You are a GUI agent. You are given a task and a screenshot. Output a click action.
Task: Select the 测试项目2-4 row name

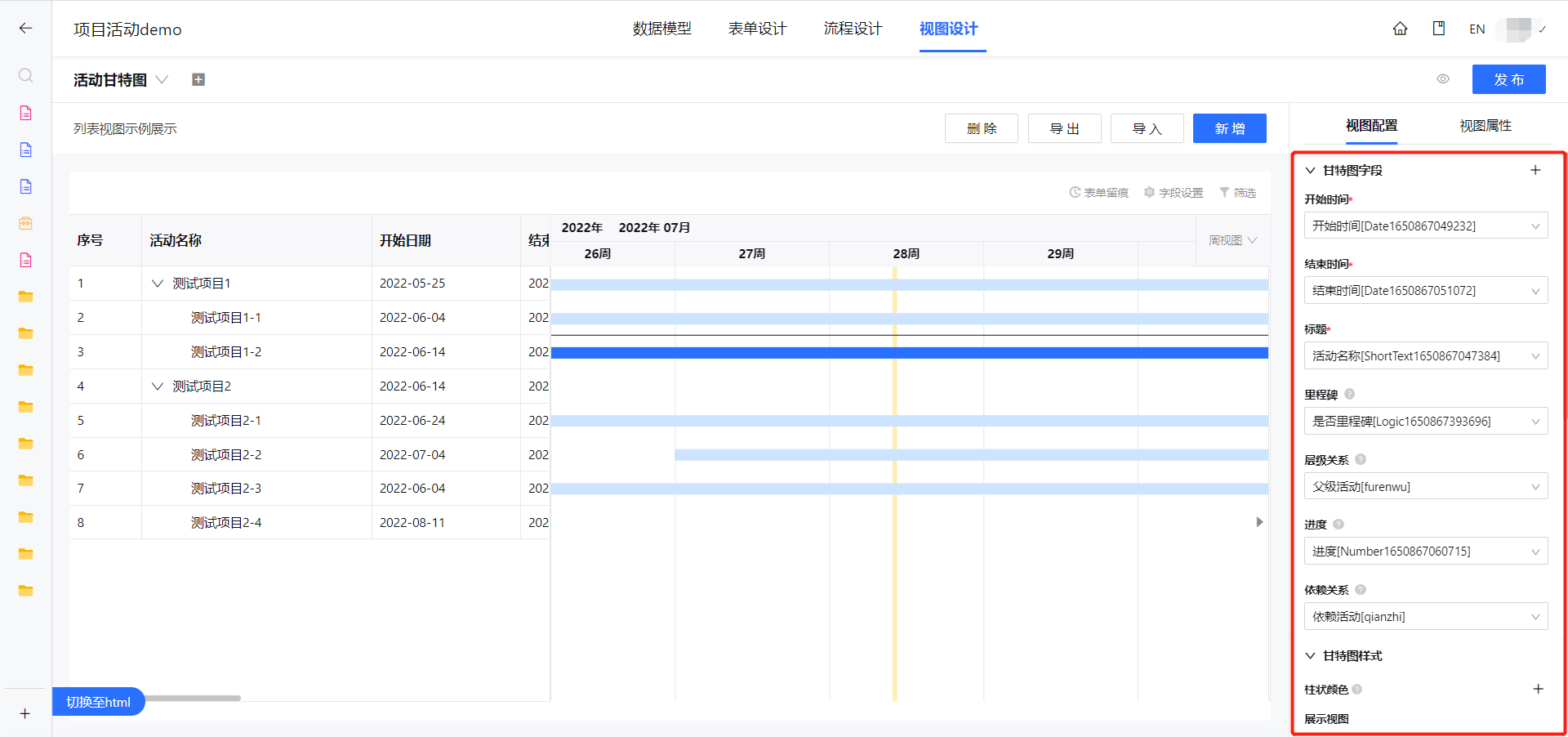coord(226,523)
